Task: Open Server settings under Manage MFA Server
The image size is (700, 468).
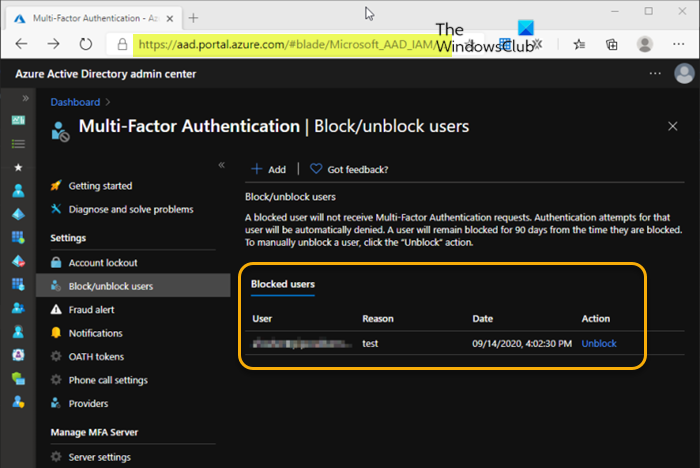Action: [x=100, y=457]
